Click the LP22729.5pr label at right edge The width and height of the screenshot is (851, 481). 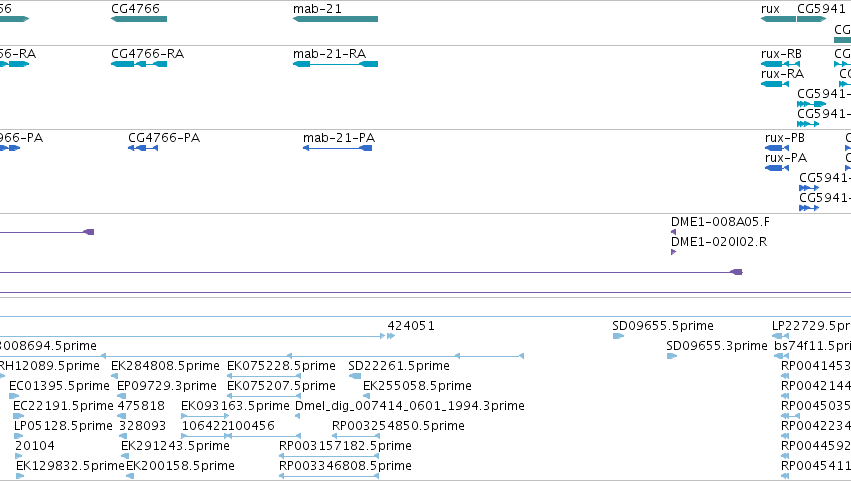(811, 326)
